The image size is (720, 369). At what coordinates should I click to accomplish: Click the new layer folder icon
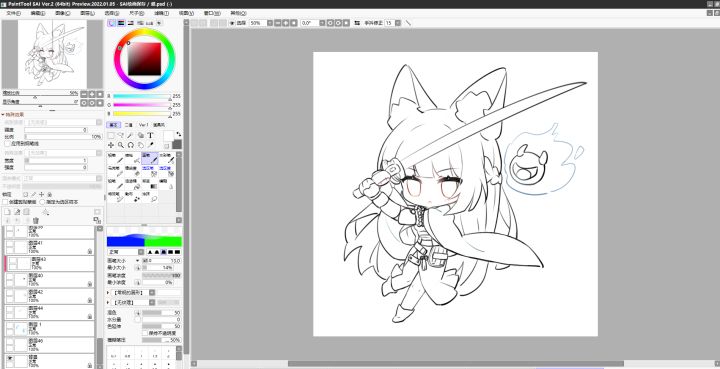26,212
